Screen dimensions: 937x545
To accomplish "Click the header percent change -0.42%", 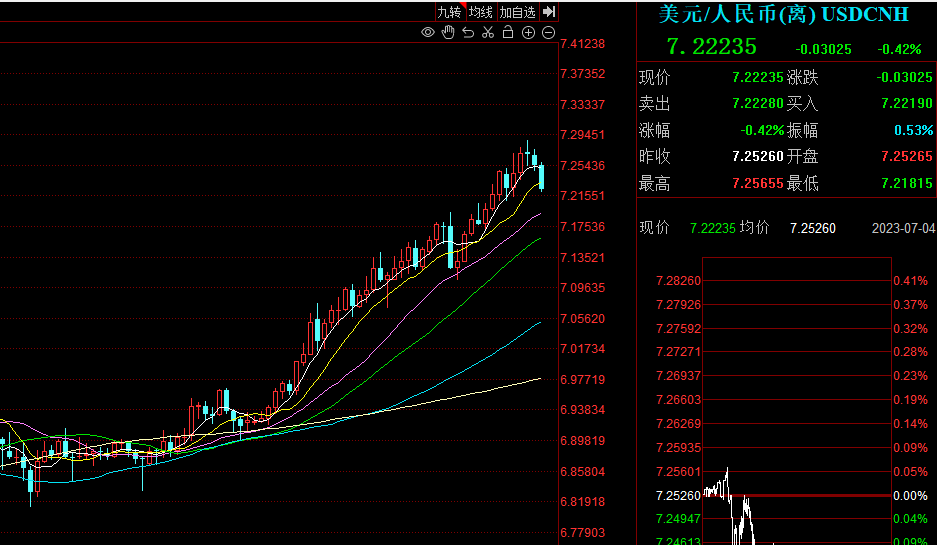I will (x=899, y=49).
